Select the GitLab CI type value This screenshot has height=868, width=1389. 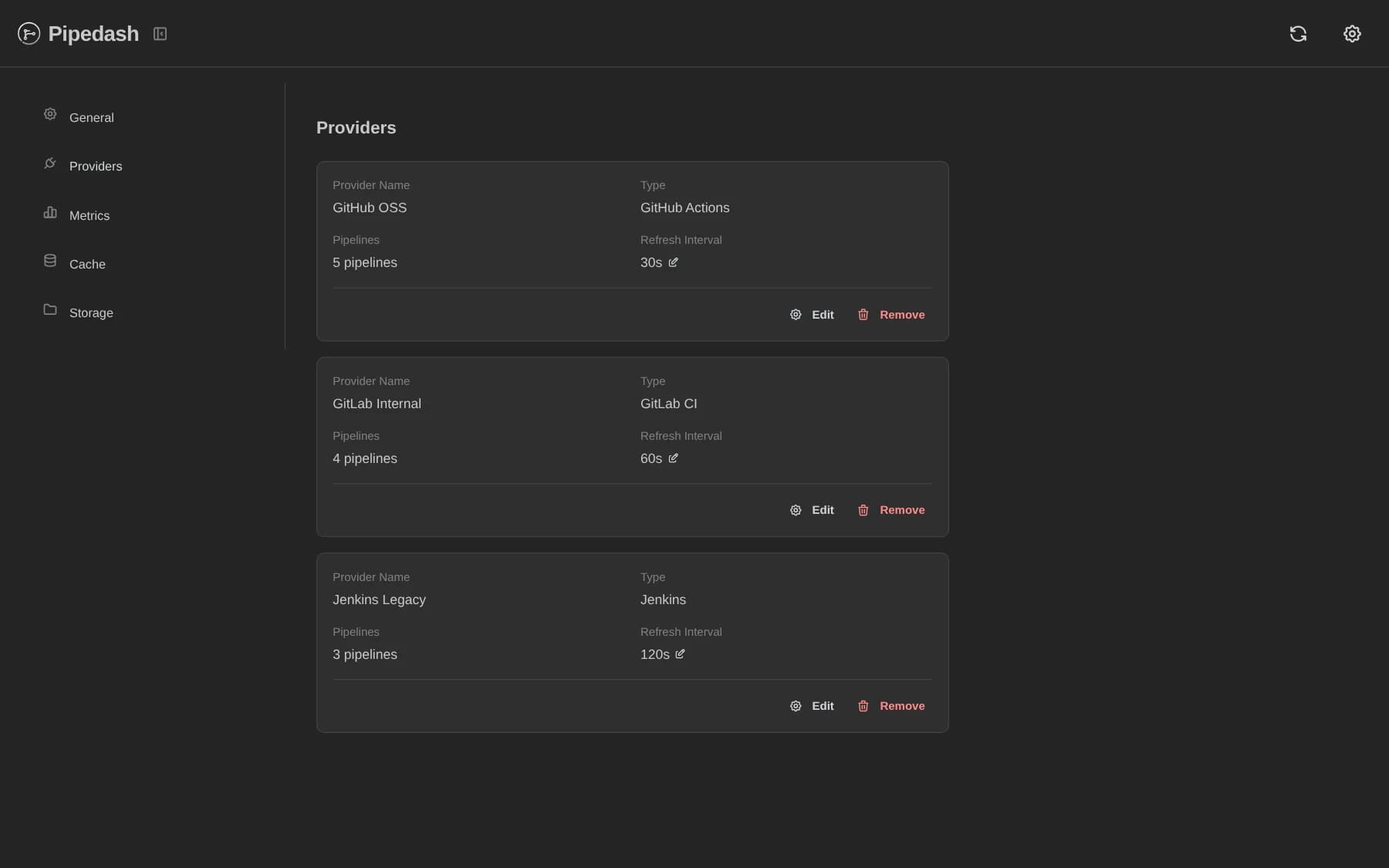point(668,404)
